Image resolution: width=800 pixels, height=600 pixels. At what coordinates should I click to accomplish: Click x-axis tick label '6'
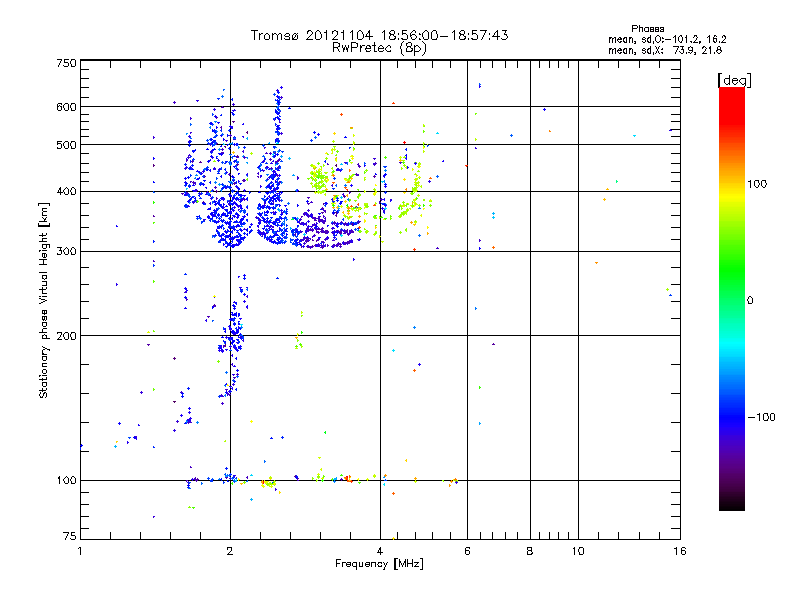tap(467, 551)
